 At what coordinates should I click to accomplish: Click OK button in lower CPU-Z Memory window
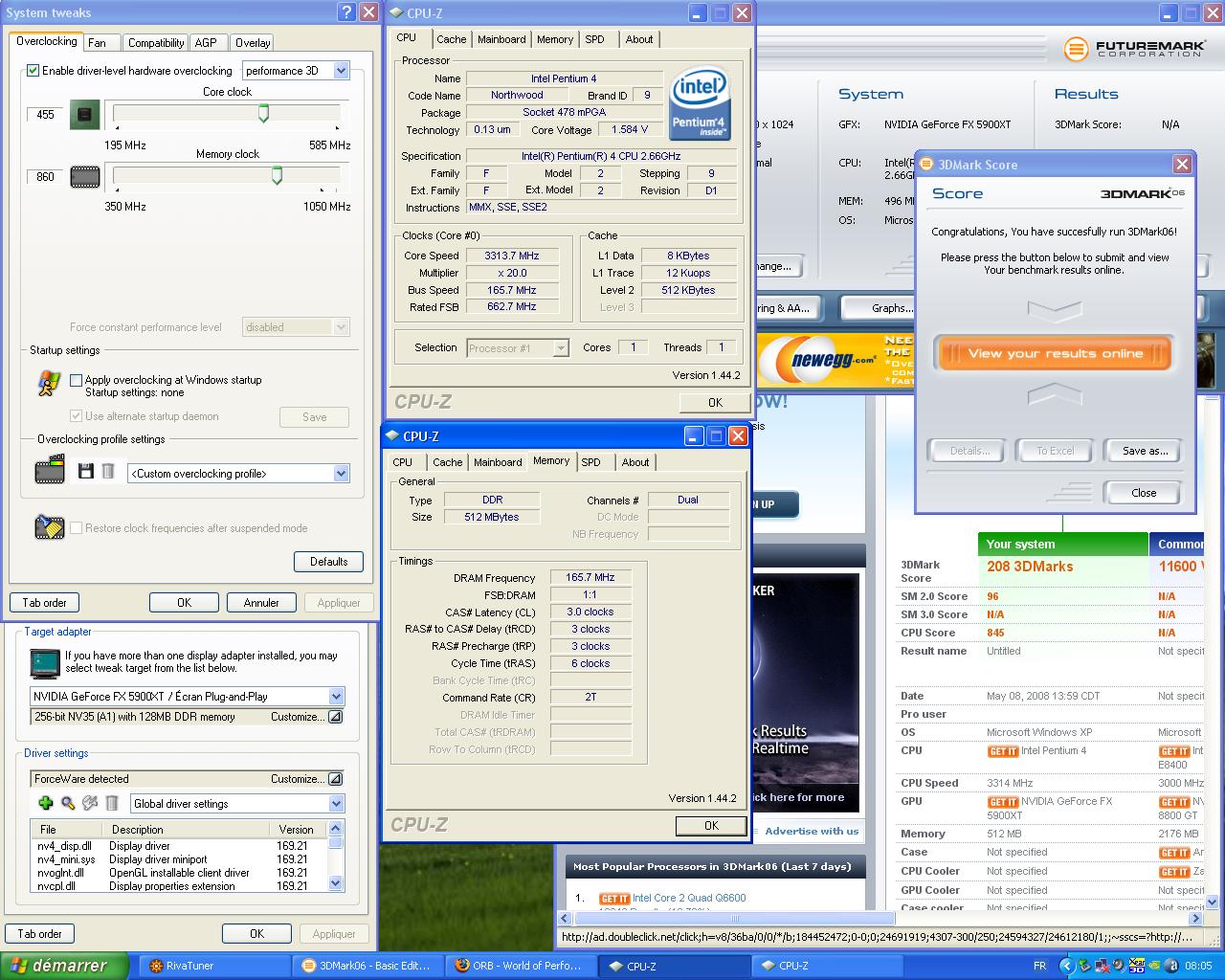pos(711,826)
